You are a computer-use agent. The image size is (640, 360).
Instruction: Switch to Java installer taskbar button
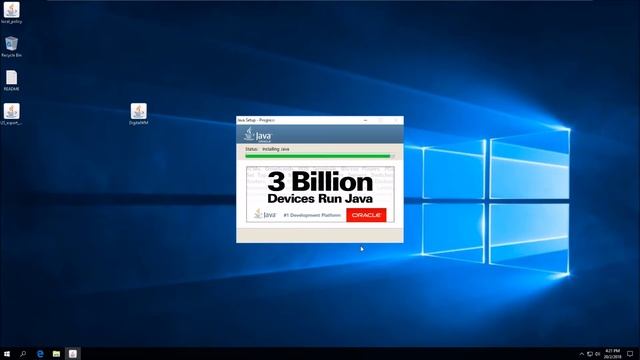click(73, 354)
